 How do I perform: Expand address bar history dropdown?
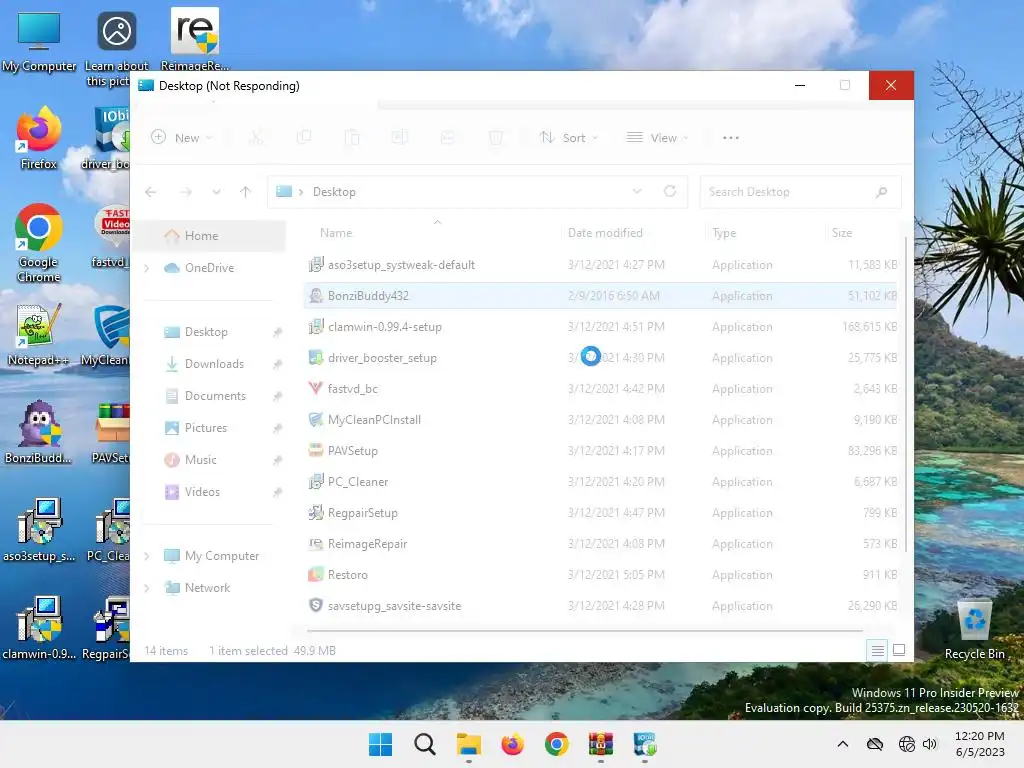(x=637, y=191)
